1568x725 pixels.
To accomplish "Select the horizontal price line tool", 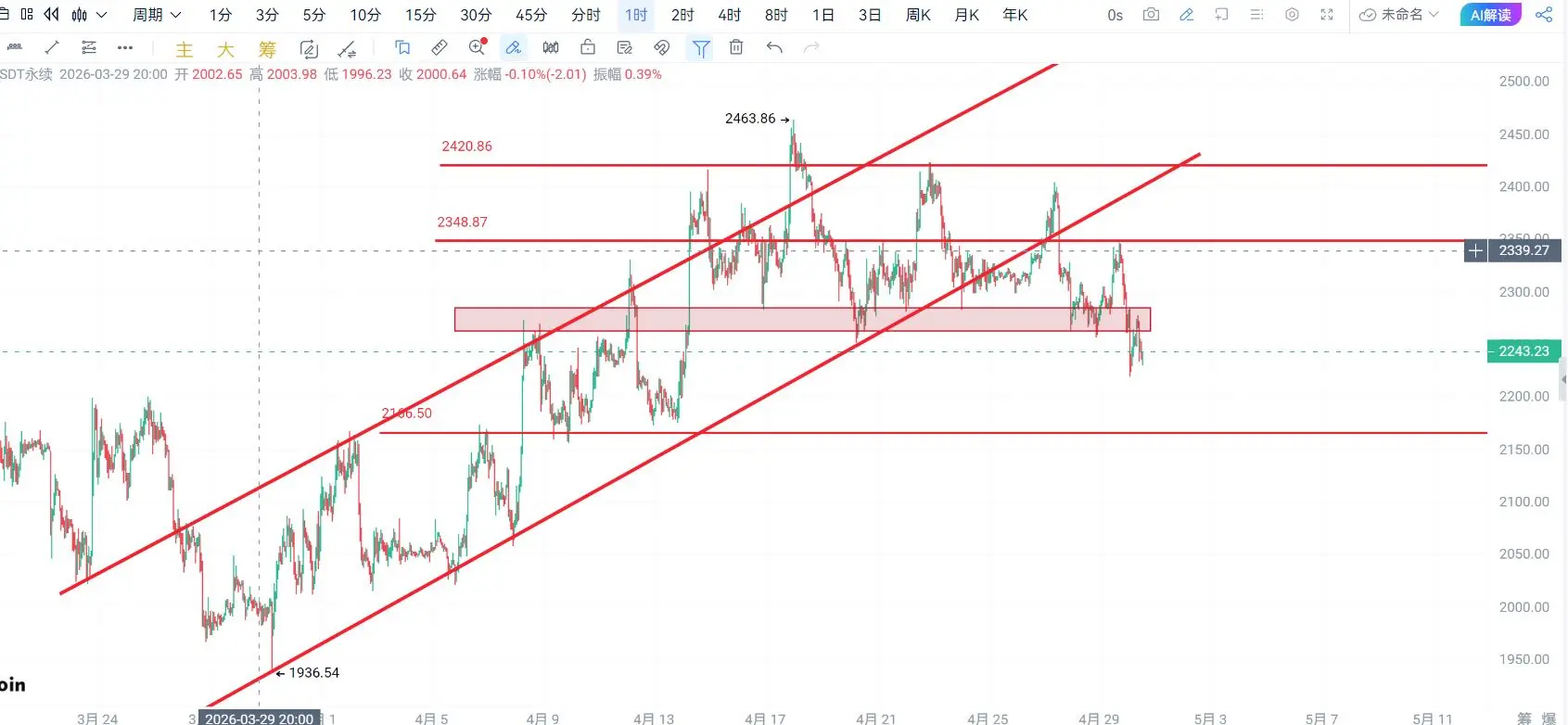I will 15,47.
